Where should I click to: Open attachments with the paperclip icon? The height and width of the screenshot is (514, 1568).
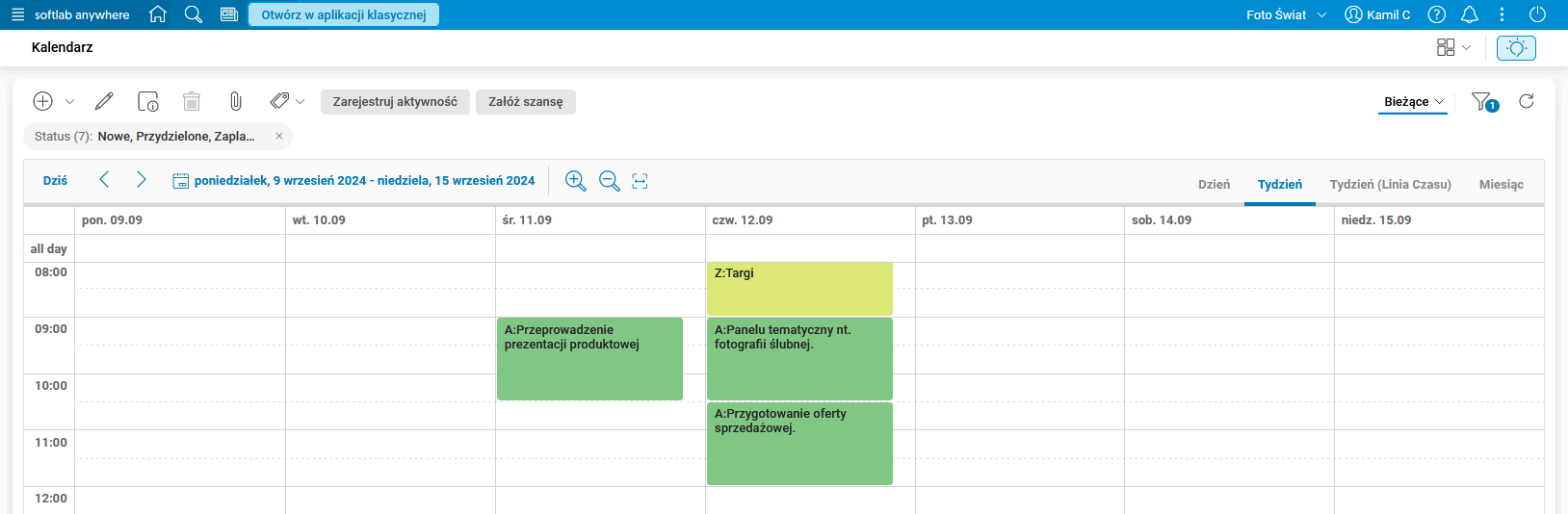click(x=235, y=101)
